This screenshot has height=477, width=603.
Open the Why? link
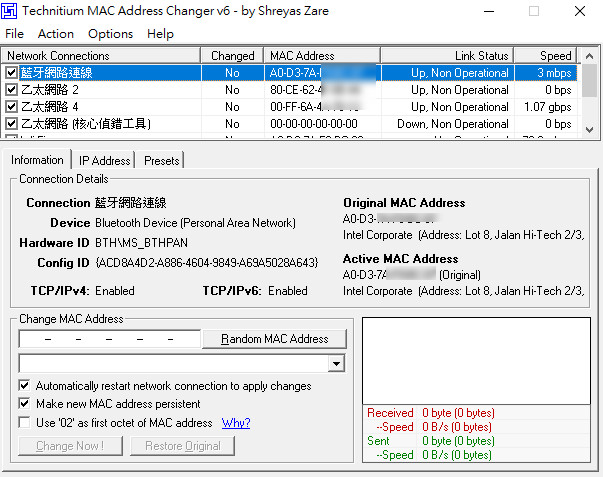[236, 423]
